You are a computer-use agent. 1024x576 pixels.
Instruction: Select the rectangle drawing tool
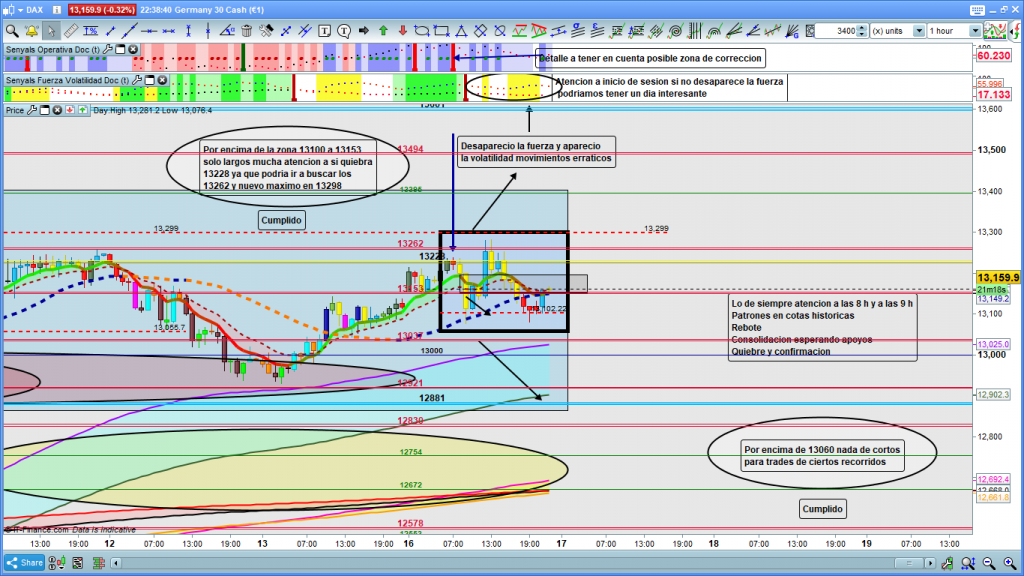(441, 30)
